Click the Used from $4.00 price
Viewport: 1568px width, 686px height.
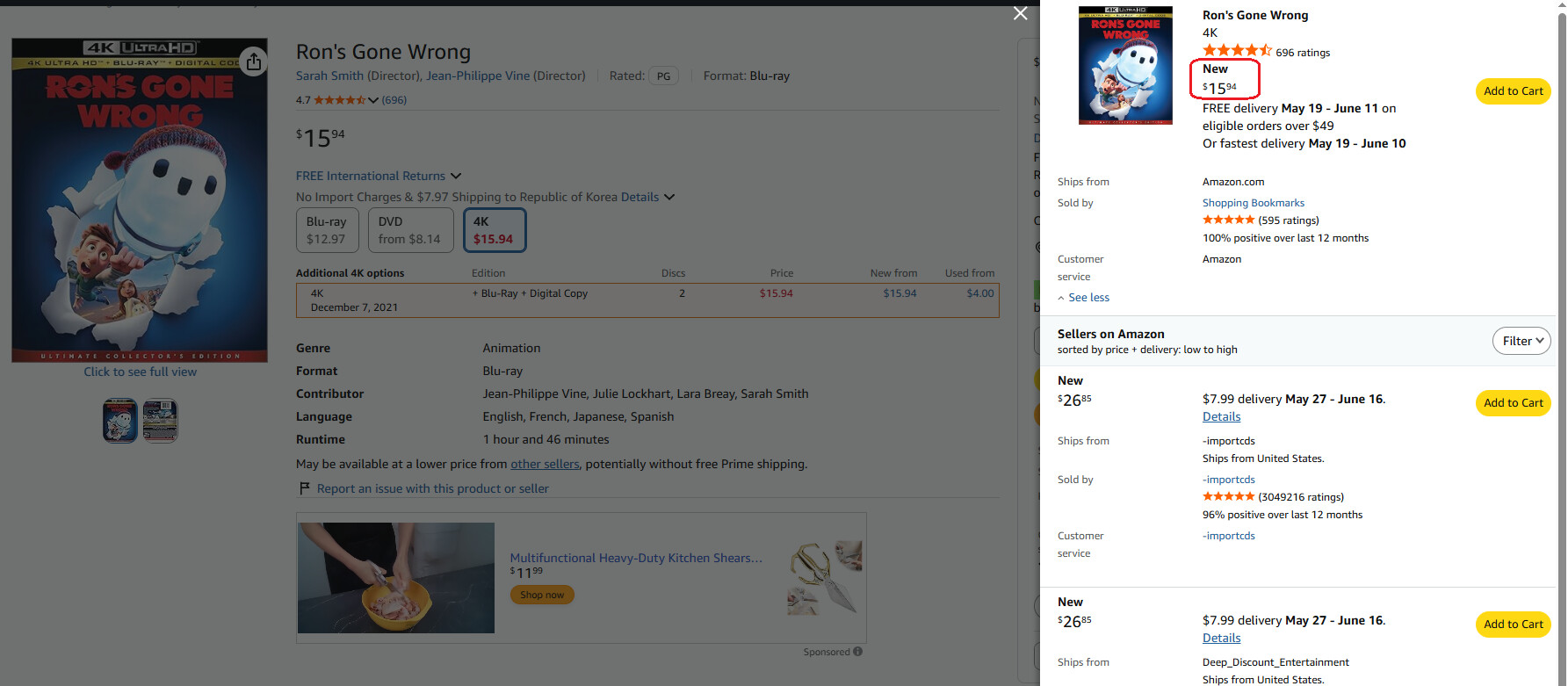[x=980, y=293]
